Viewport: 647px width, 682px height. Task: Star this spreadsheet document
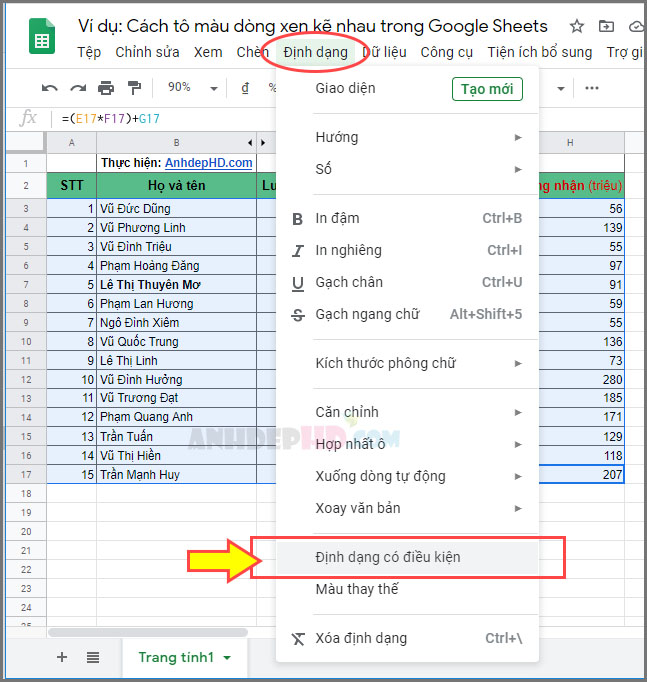(x=577, y=27)
